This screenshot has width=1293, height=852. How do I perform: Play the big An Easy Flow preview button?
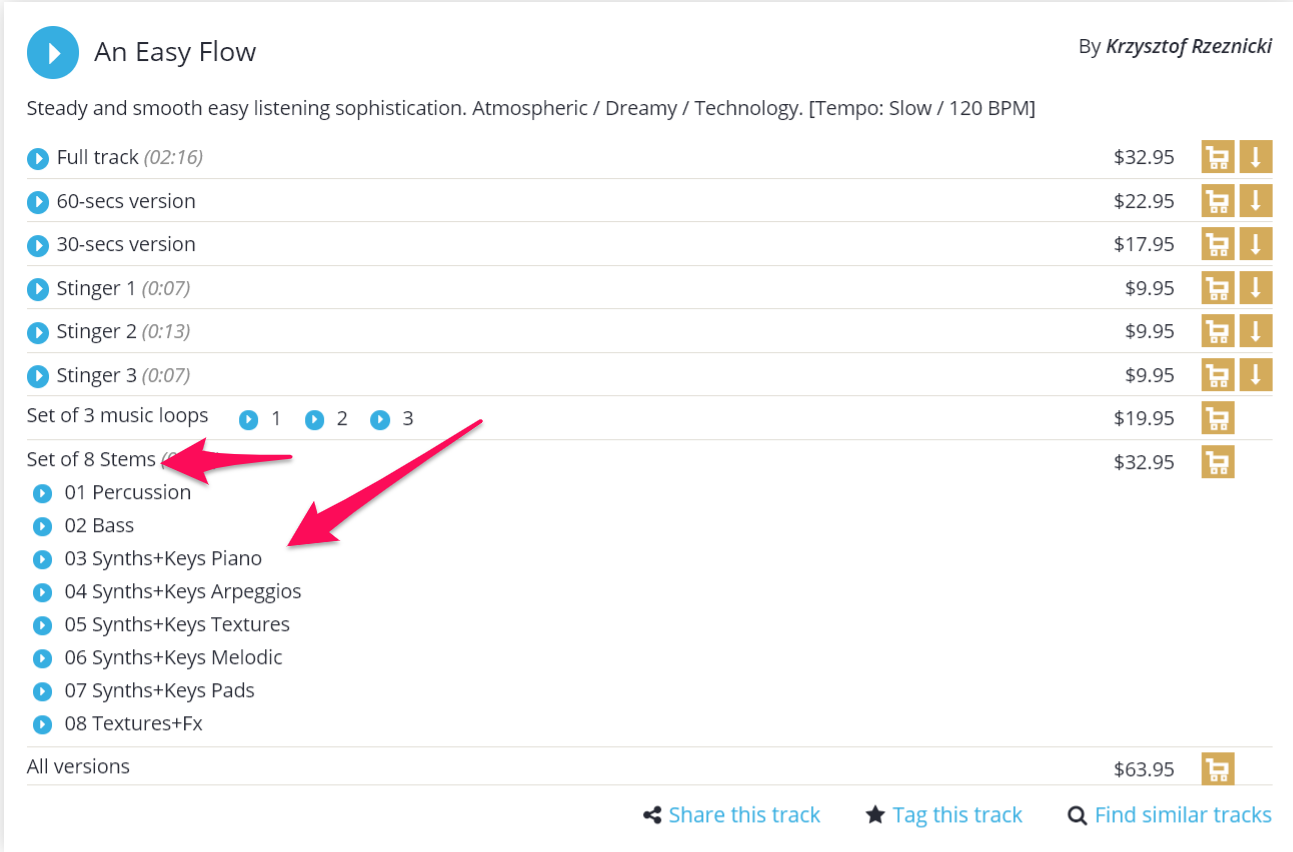pos(51,52)
